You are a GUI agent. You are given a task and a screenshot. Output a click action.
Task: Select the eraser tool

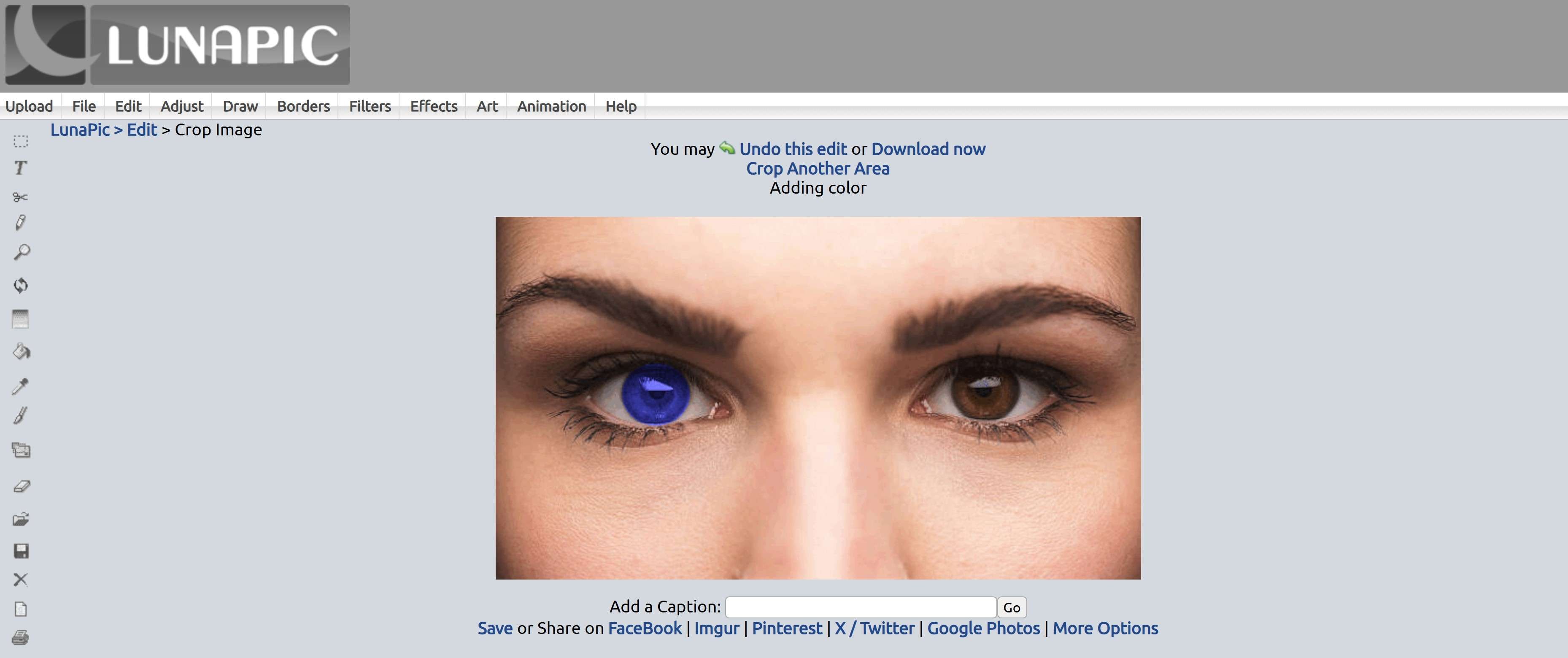click(x=22, y=486)
